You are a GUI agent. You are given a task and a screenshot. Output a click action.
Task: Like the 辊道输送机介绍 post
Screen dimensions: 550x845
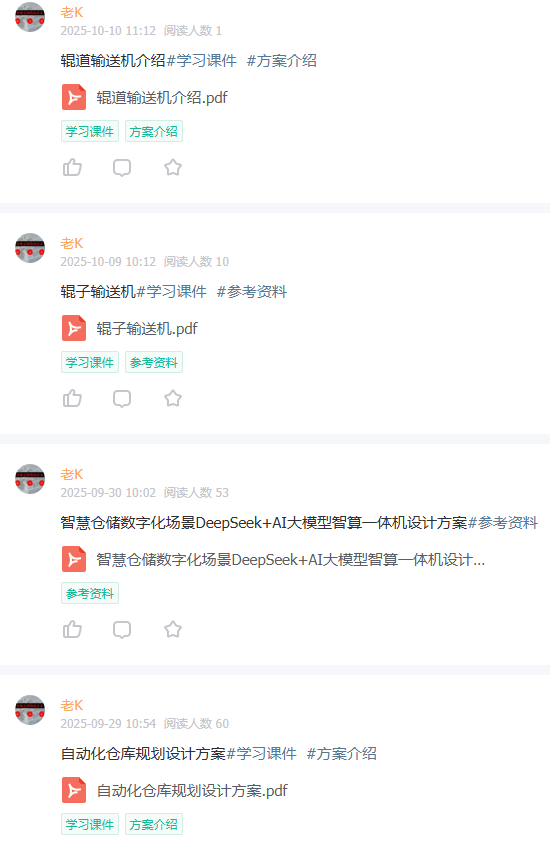coord(72,168)
